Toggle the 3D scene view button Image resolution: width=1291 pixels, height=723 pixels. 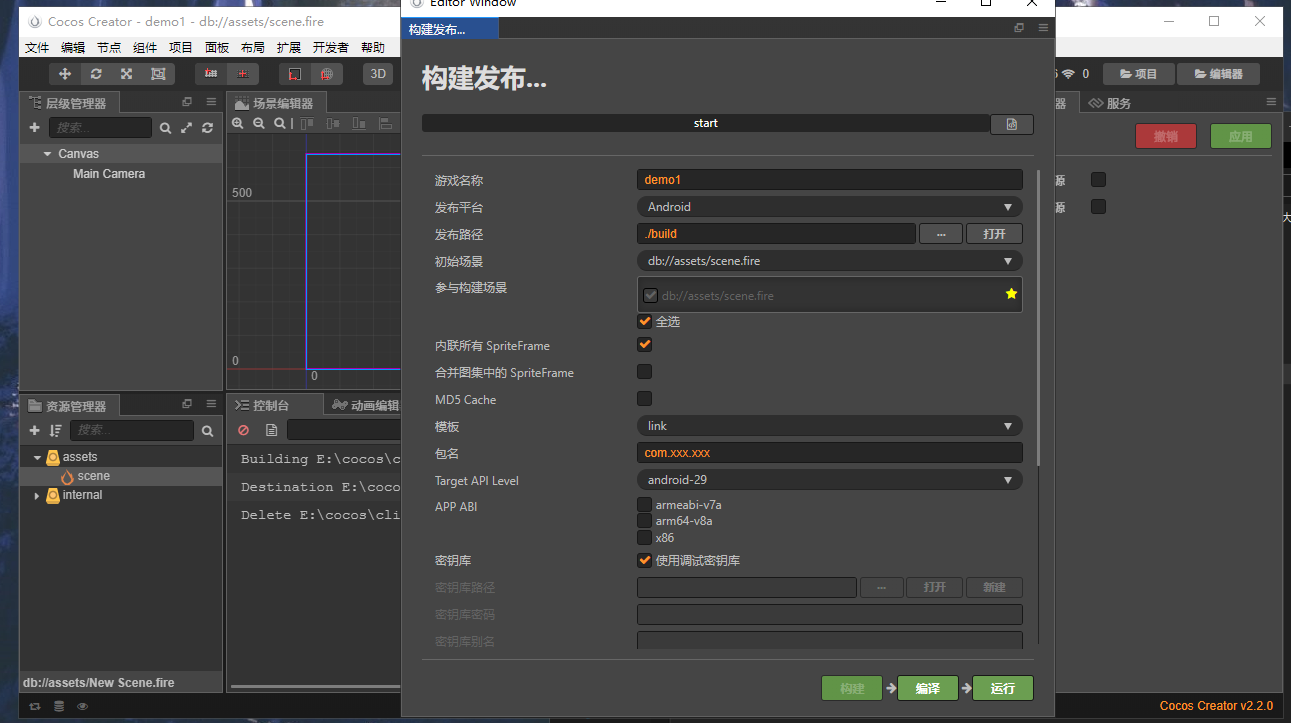pos(378,74)
